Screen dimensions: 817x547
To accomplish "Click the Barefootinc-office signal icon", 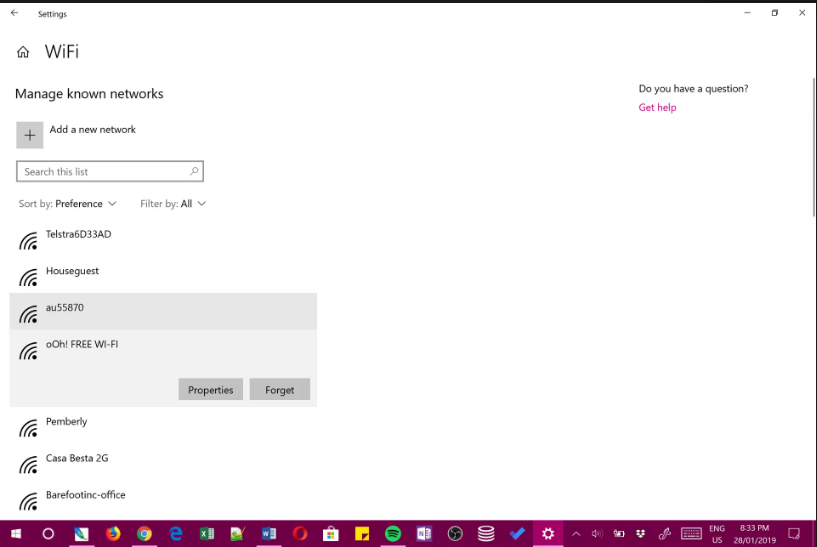I will [x=29, y=501].
